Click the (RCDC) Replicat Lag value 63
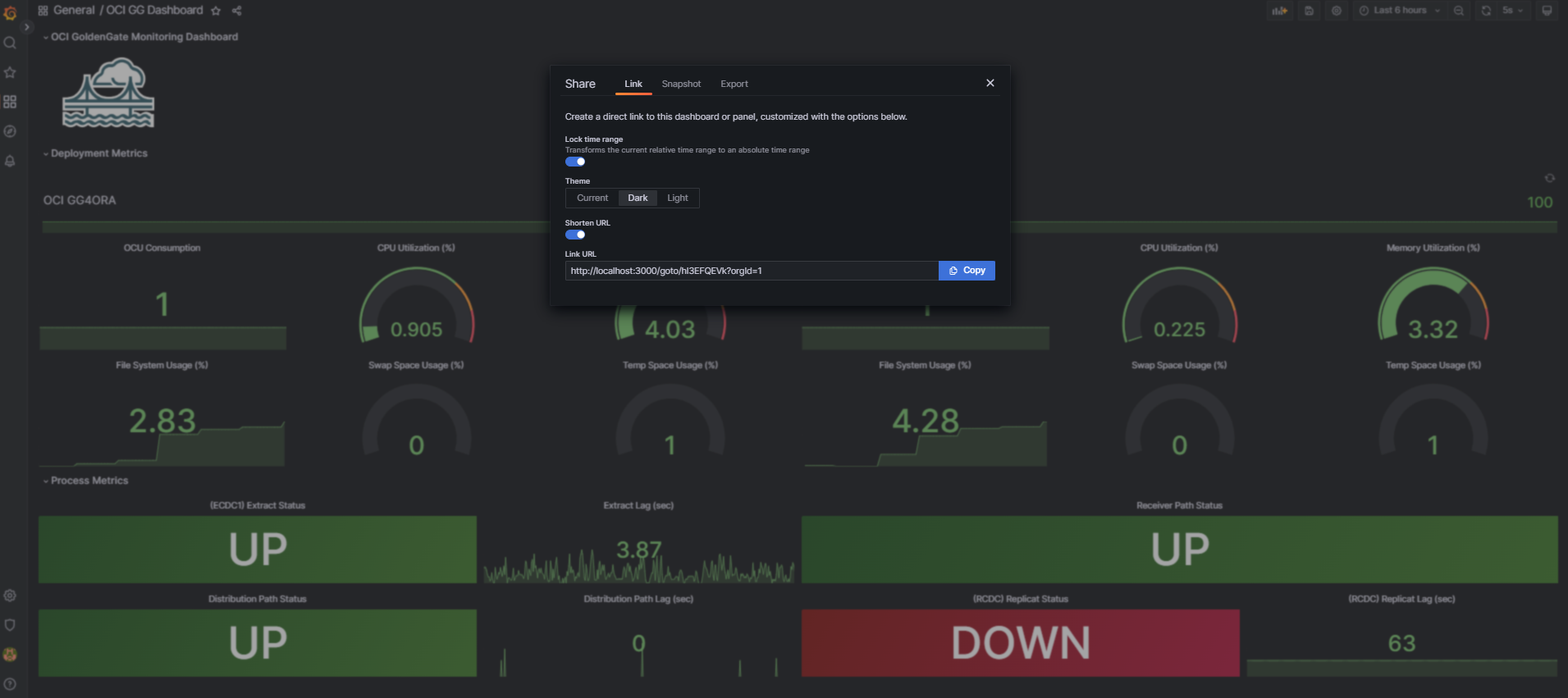Screen dimensions: 1568x698 (1401, 643)
